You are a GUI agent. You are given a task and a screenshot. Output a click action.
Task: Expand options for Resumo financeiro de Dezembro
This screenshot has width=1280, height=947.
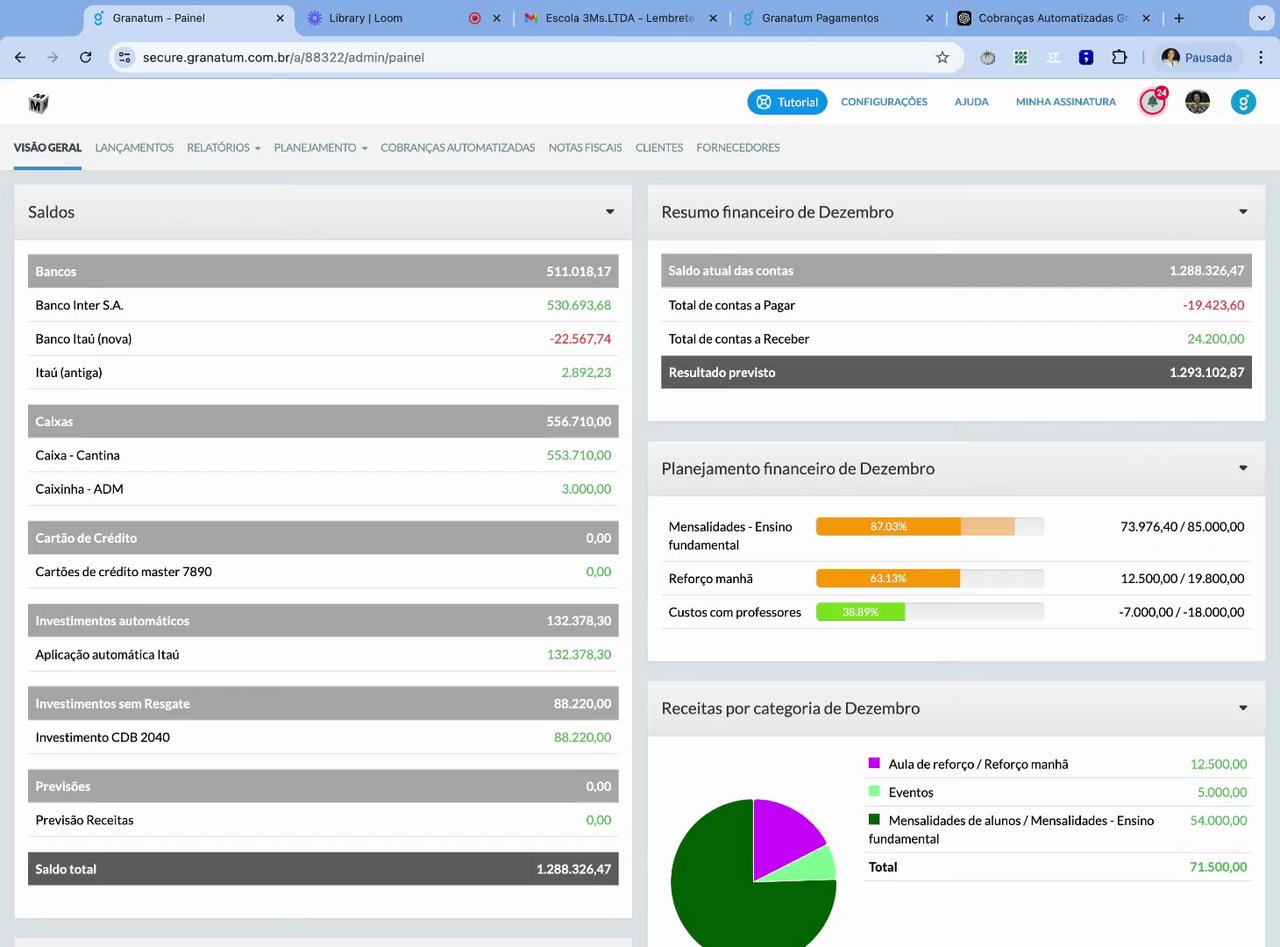tap(1243, 212)
